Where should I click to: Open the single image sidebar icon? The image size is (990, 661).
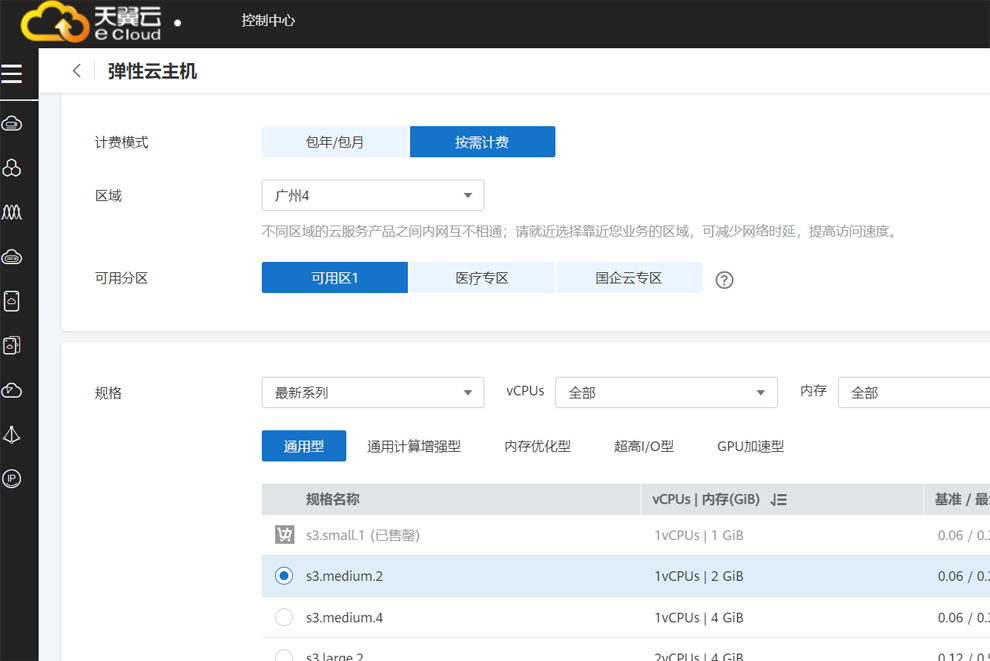coord(11,301)
